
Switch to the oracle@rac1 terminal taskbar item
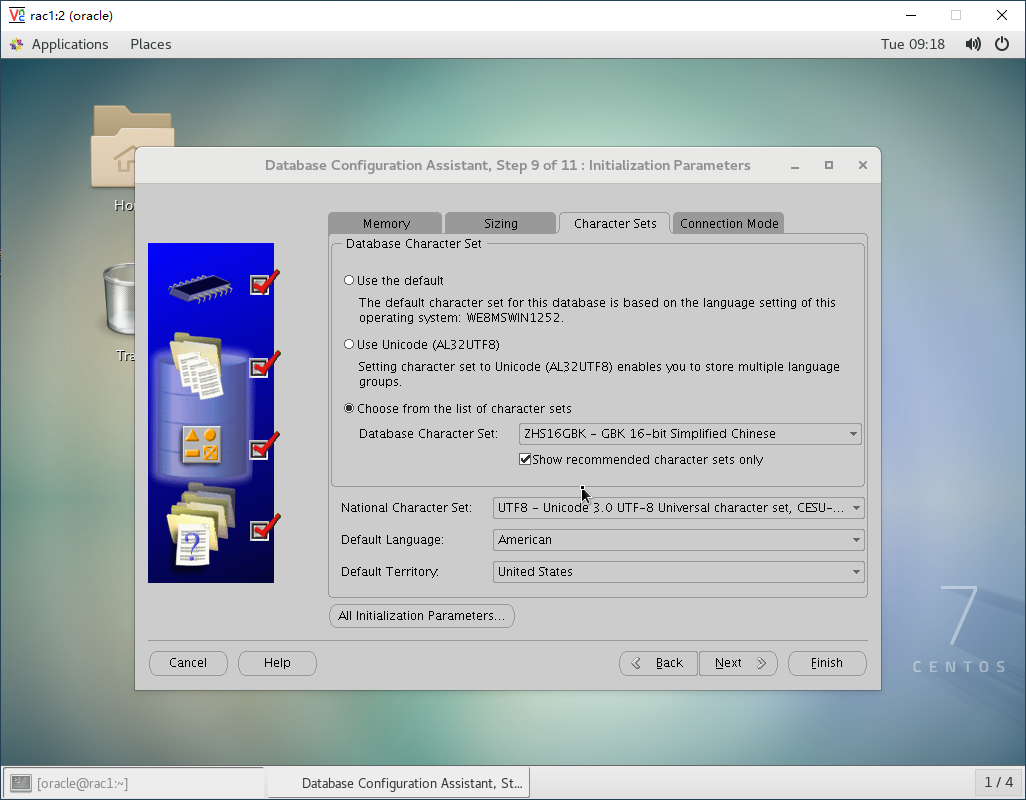pyautogui.click(x=134, y=783)
